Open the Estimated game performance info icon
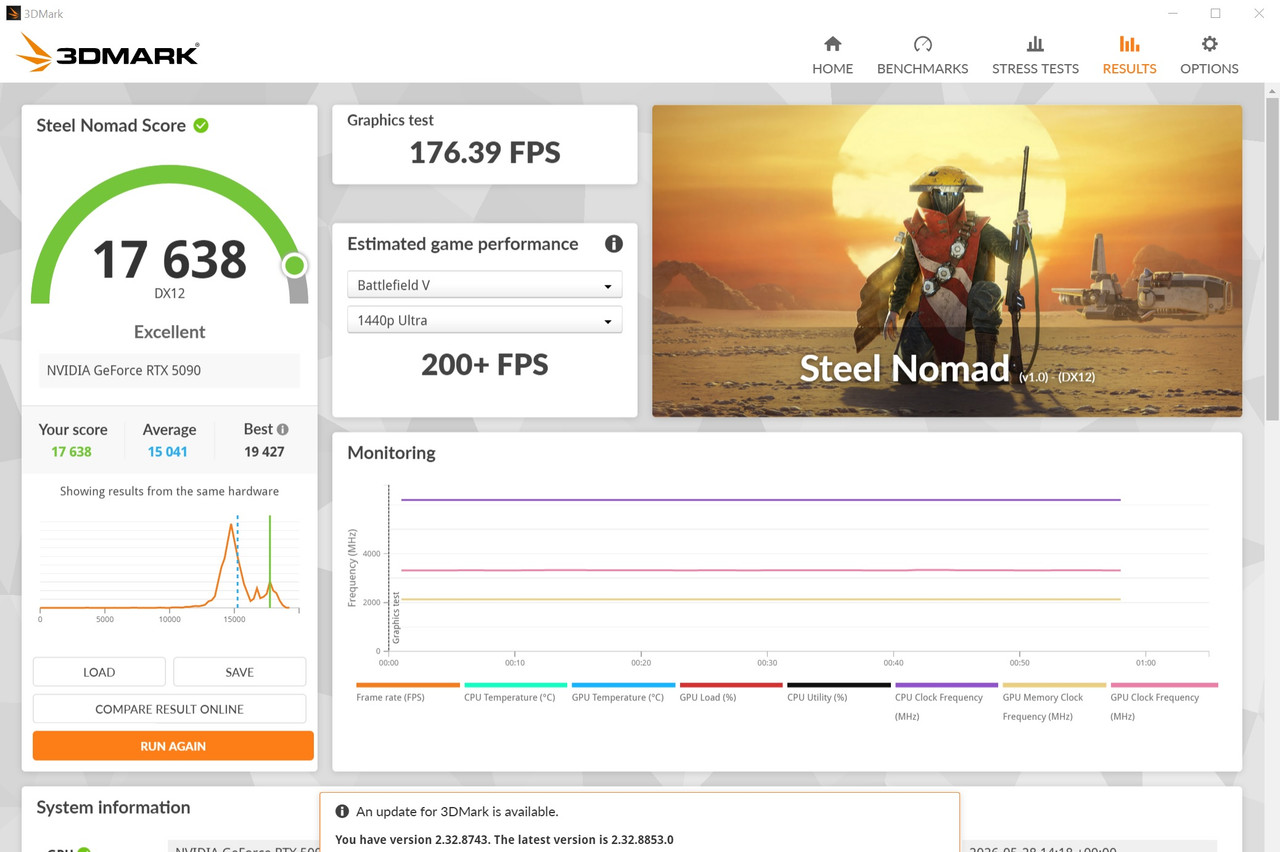Image resolution: width=1280 pixels, height=852 pixels. 614,244
